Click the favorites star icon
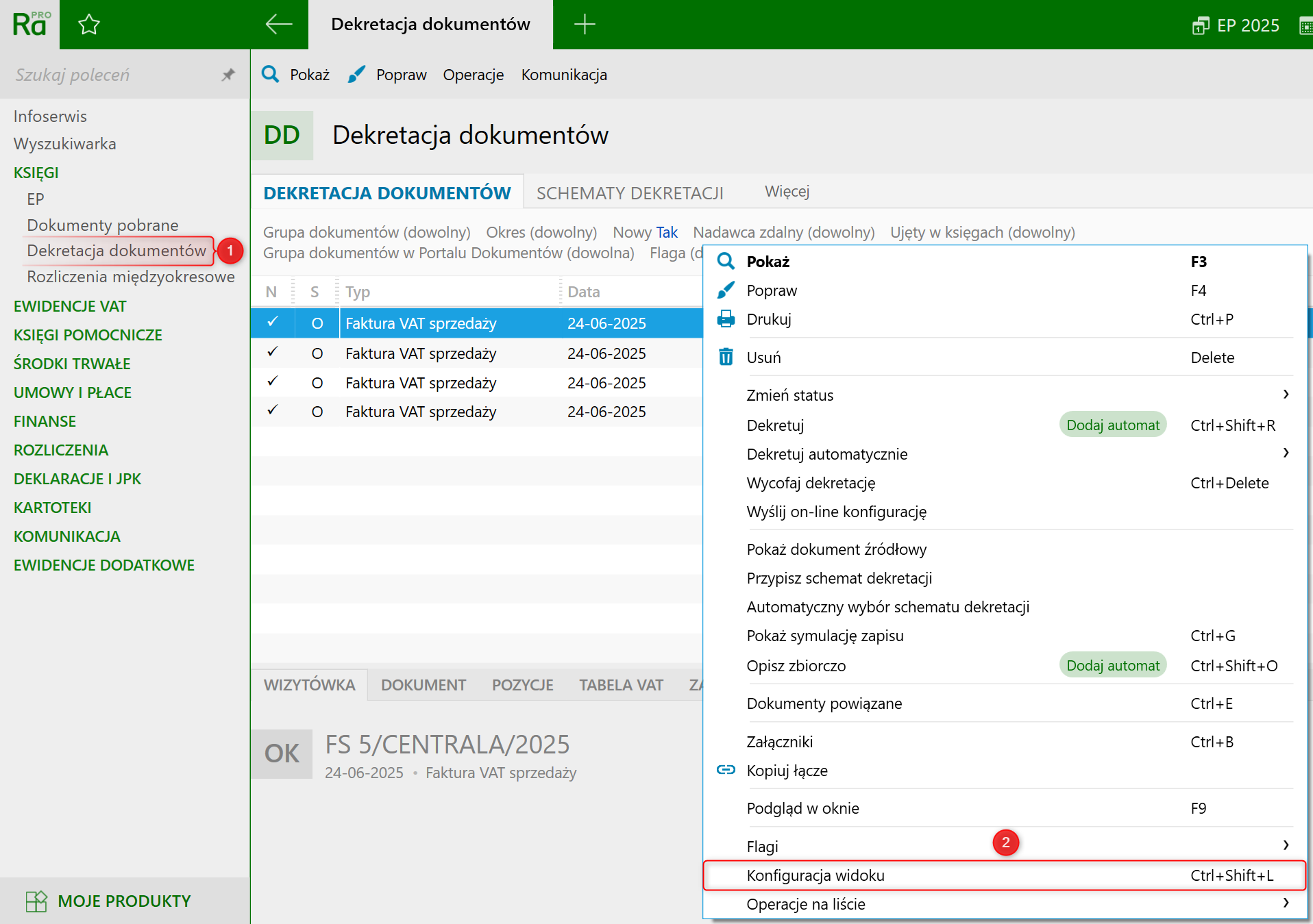The width and height of the screenshot is (1313, 924). [x=89, y=25]
